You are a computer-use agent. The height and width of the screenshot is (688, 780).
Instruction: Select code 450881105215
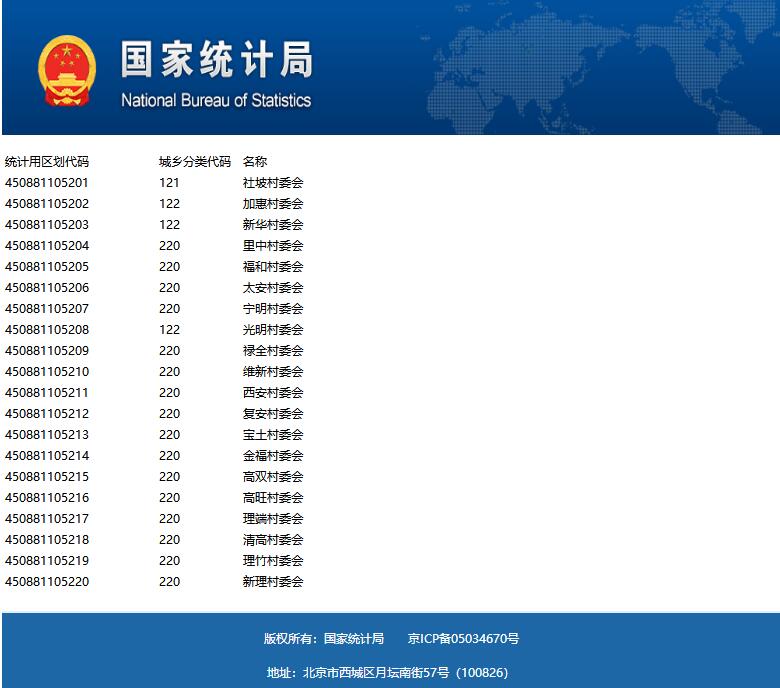pyautogui.click(x=47, y=477)
